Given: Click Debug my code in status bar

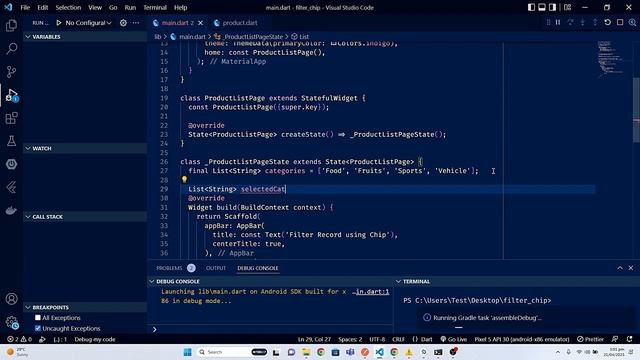Looking at the screenshot, I should [x=95, y=339].
